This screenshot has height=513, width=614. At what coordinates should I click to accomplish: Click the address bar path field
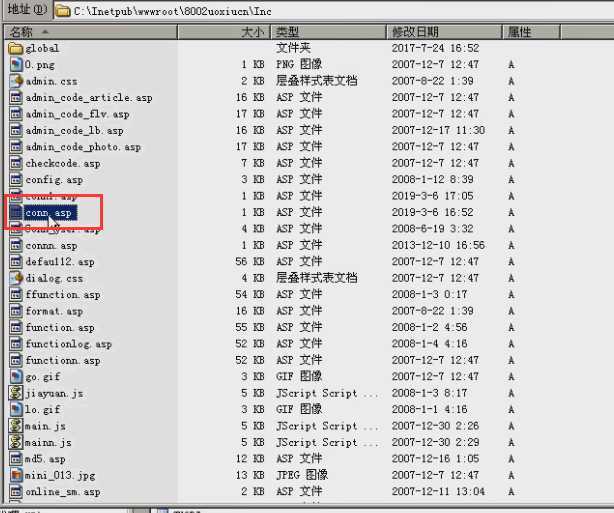click(x=333, y=11)
